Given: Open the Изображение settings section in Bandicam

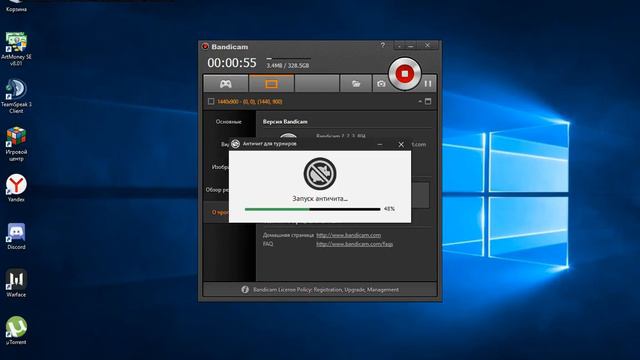Looking at the screenshot, I should [x=220, y=167].
